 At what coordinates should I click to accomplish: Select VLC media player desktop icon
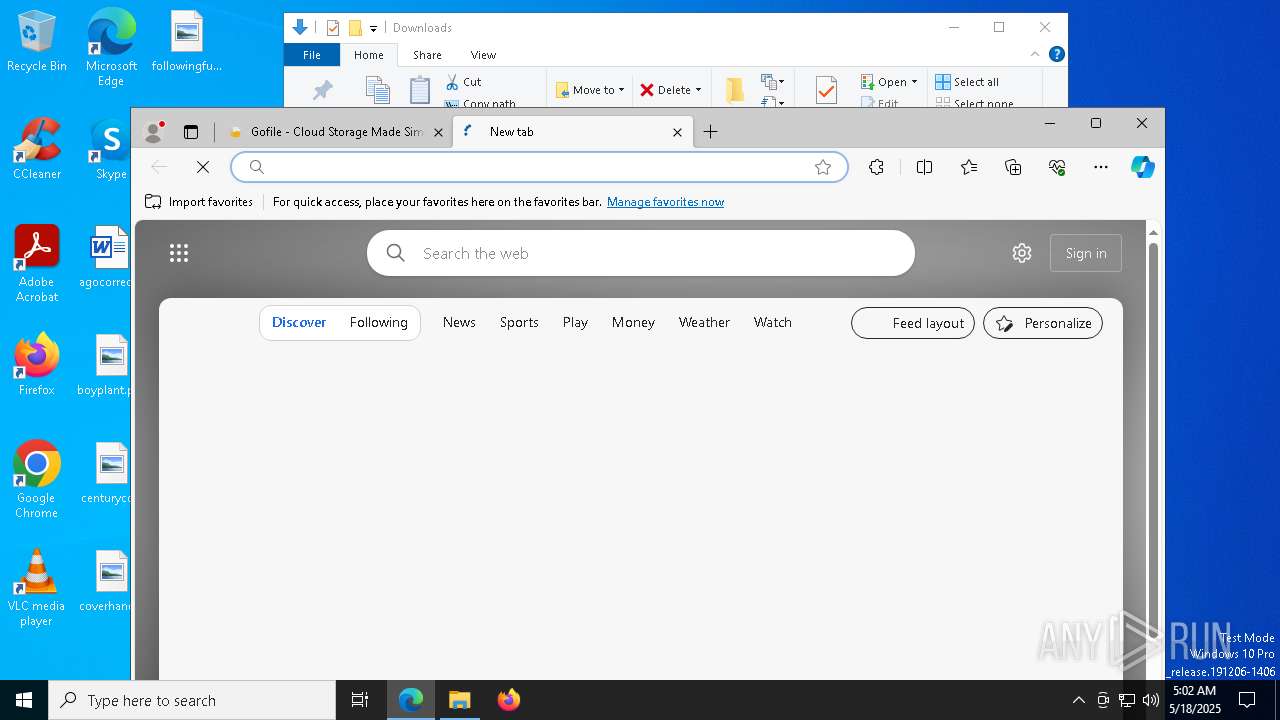point(36,588)
